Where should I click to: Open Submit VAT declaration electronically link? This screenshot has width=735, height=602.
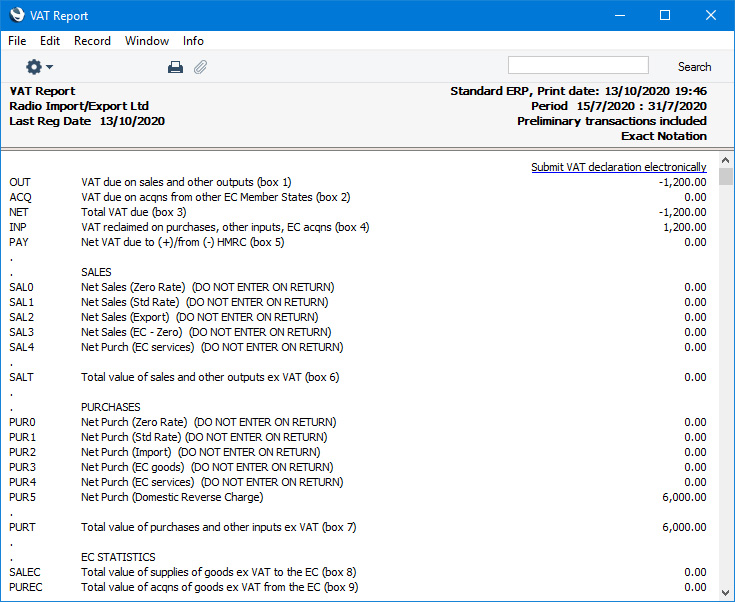[x=619, y=167]
